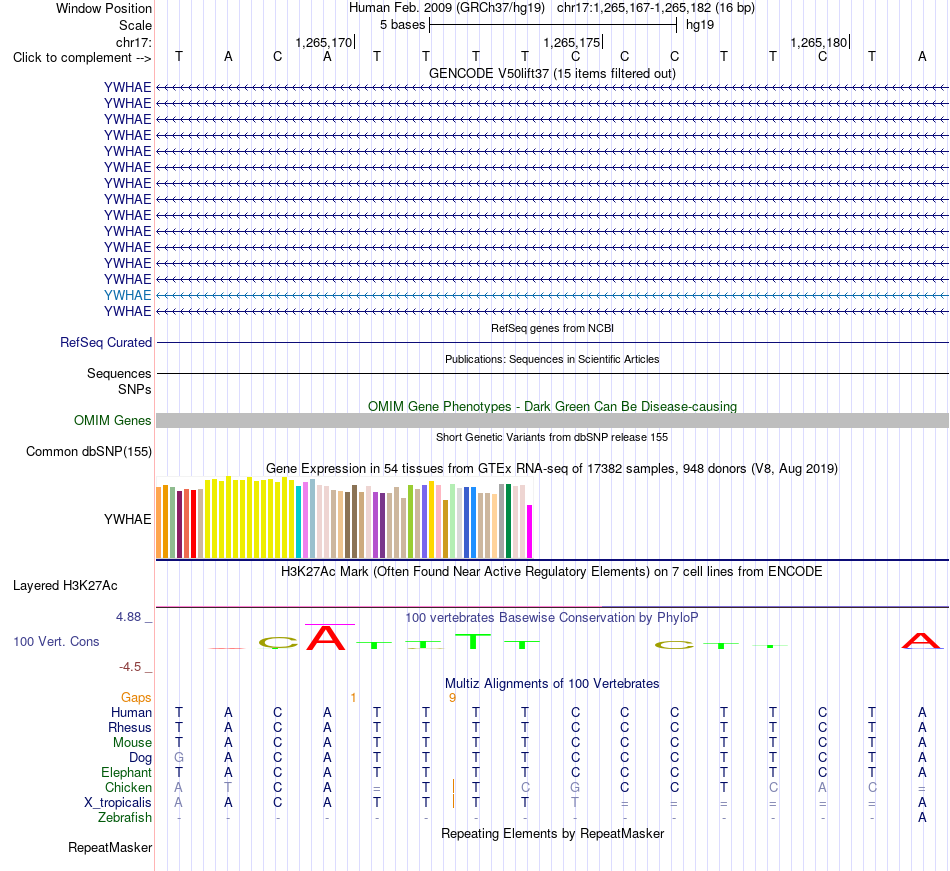Click the YWHAE label beside GTEx chart
Image resolution: width=950 pixels, height=871 pixels.
[x=127, y=519]
